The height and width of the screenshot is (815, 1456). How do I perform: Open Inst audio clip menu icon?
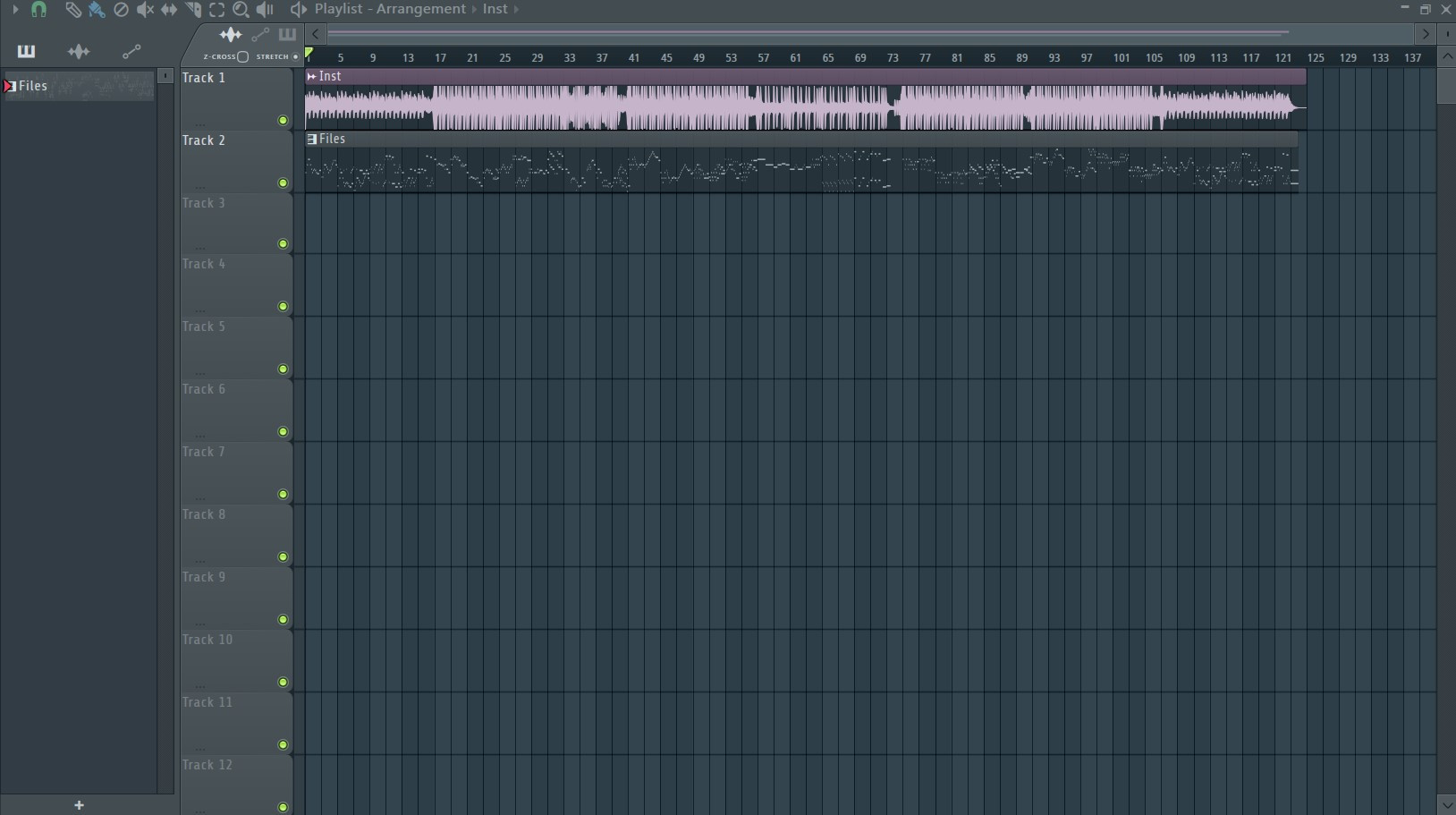(x=311, y=77)
